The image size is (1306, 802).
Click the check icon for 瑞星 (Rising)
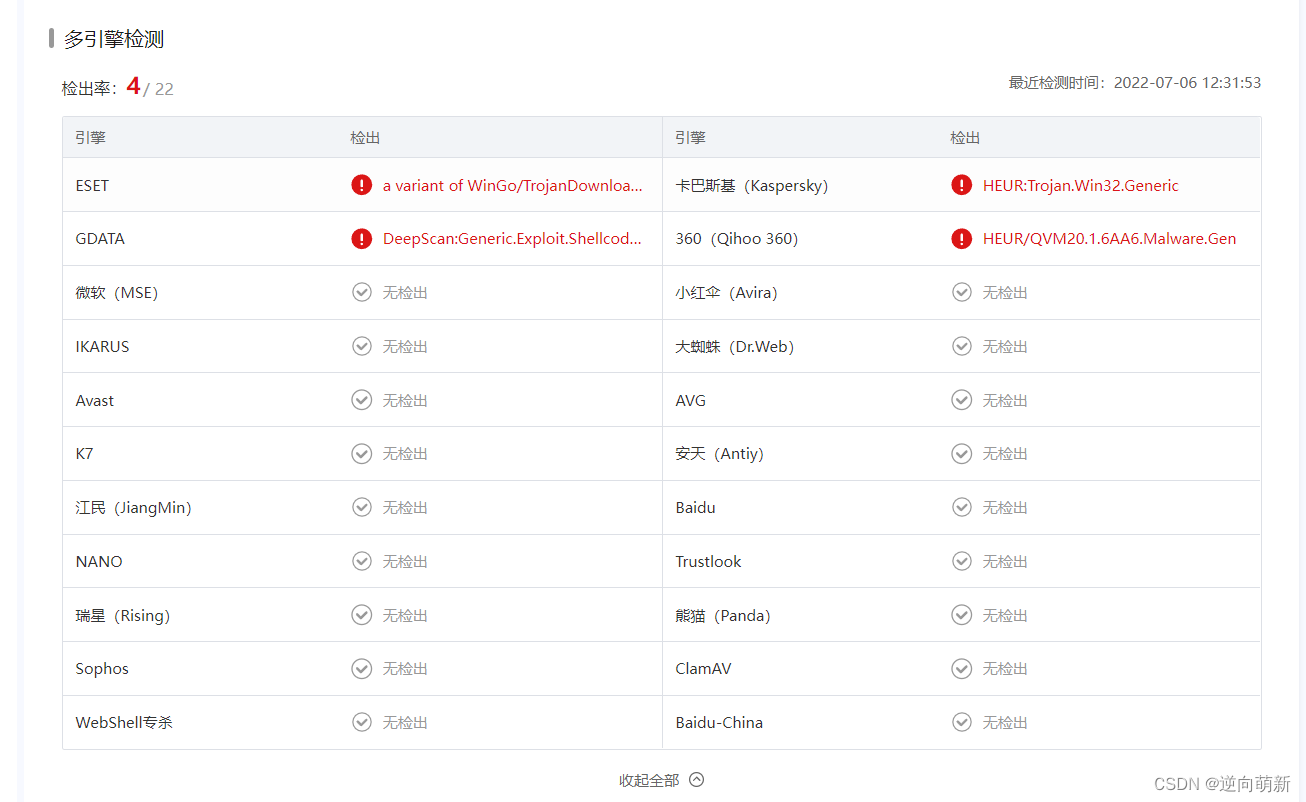(362, 615)
